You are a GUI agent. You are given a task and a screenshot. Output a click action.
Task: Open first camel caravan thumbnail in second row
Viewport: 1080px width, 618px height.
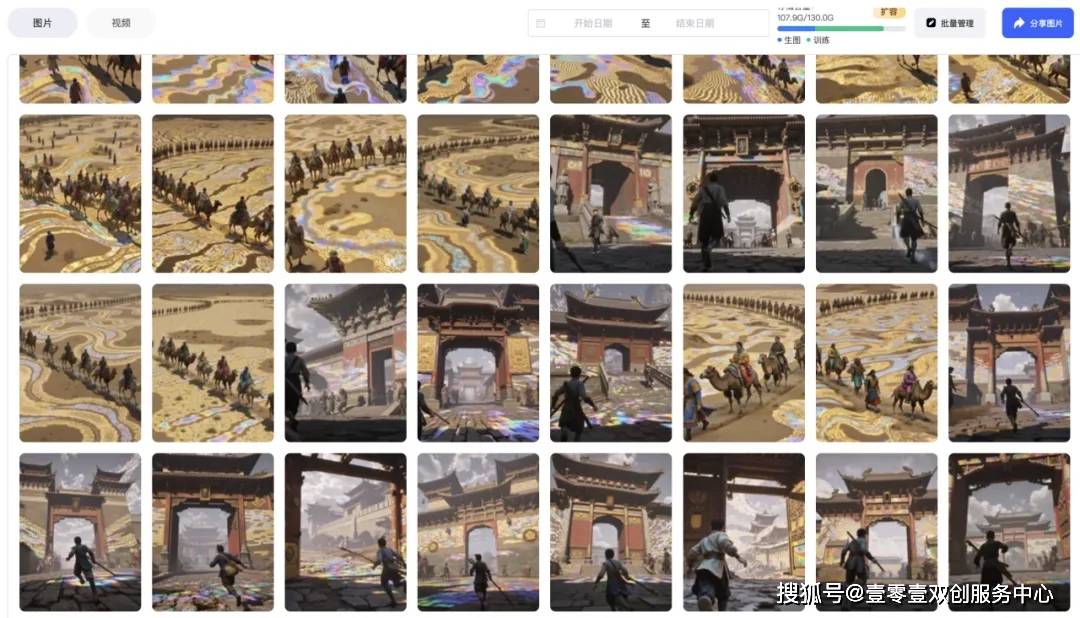coord(80,193)
